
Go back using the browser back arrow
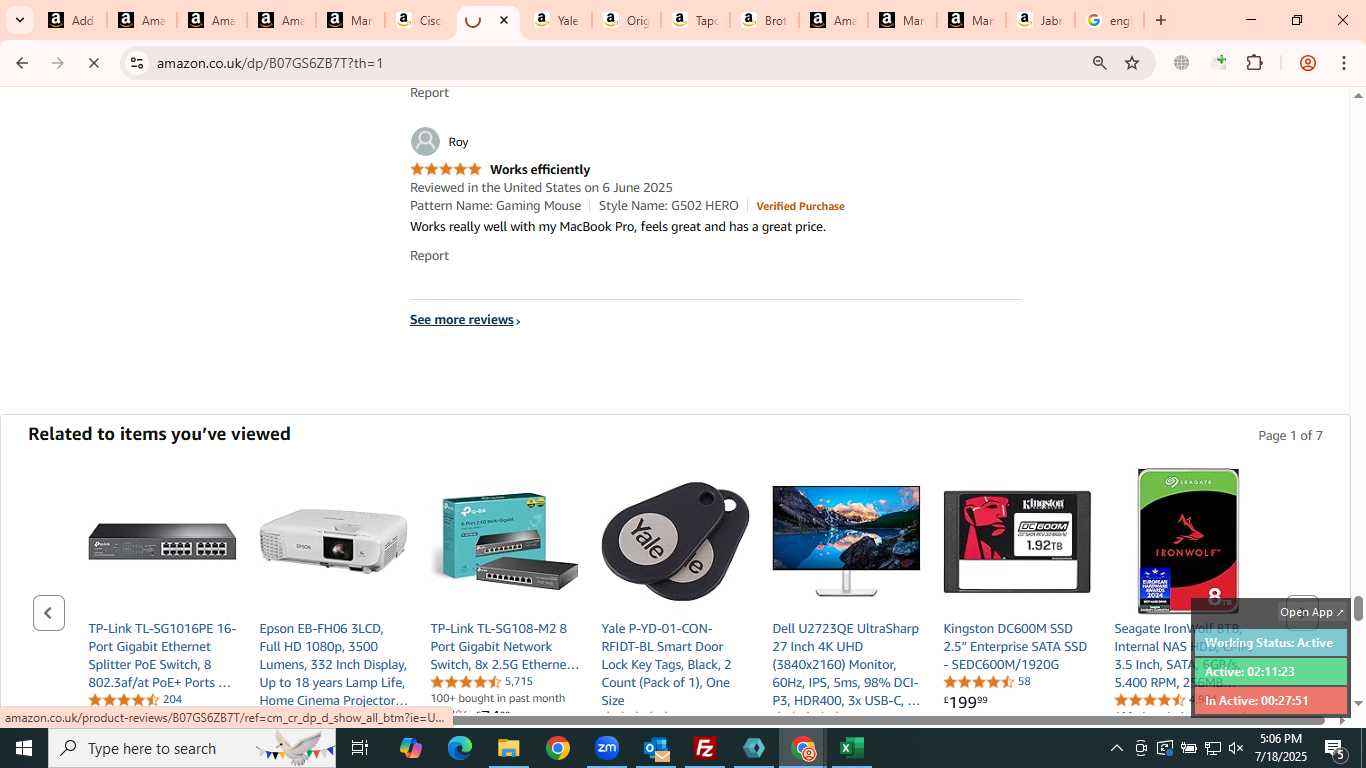pos(22,63)
